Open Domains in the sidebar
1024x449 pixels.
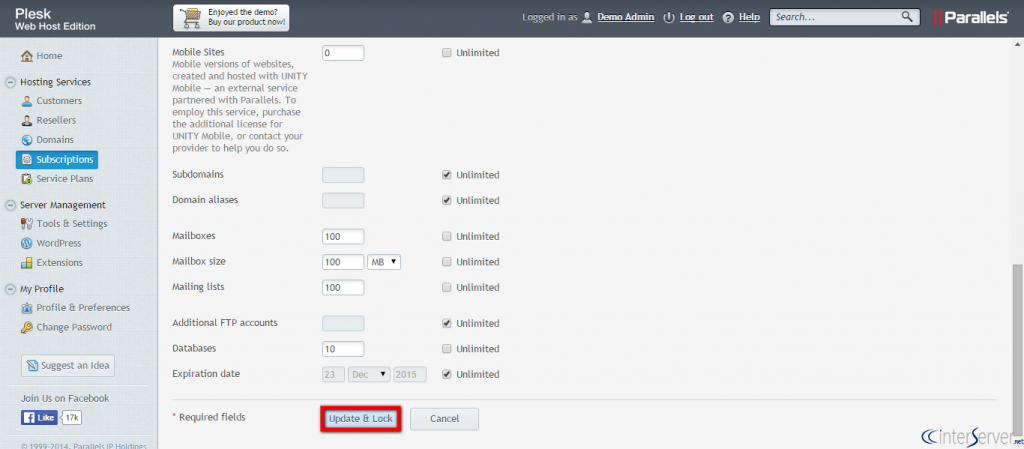[x=55, y=140]
